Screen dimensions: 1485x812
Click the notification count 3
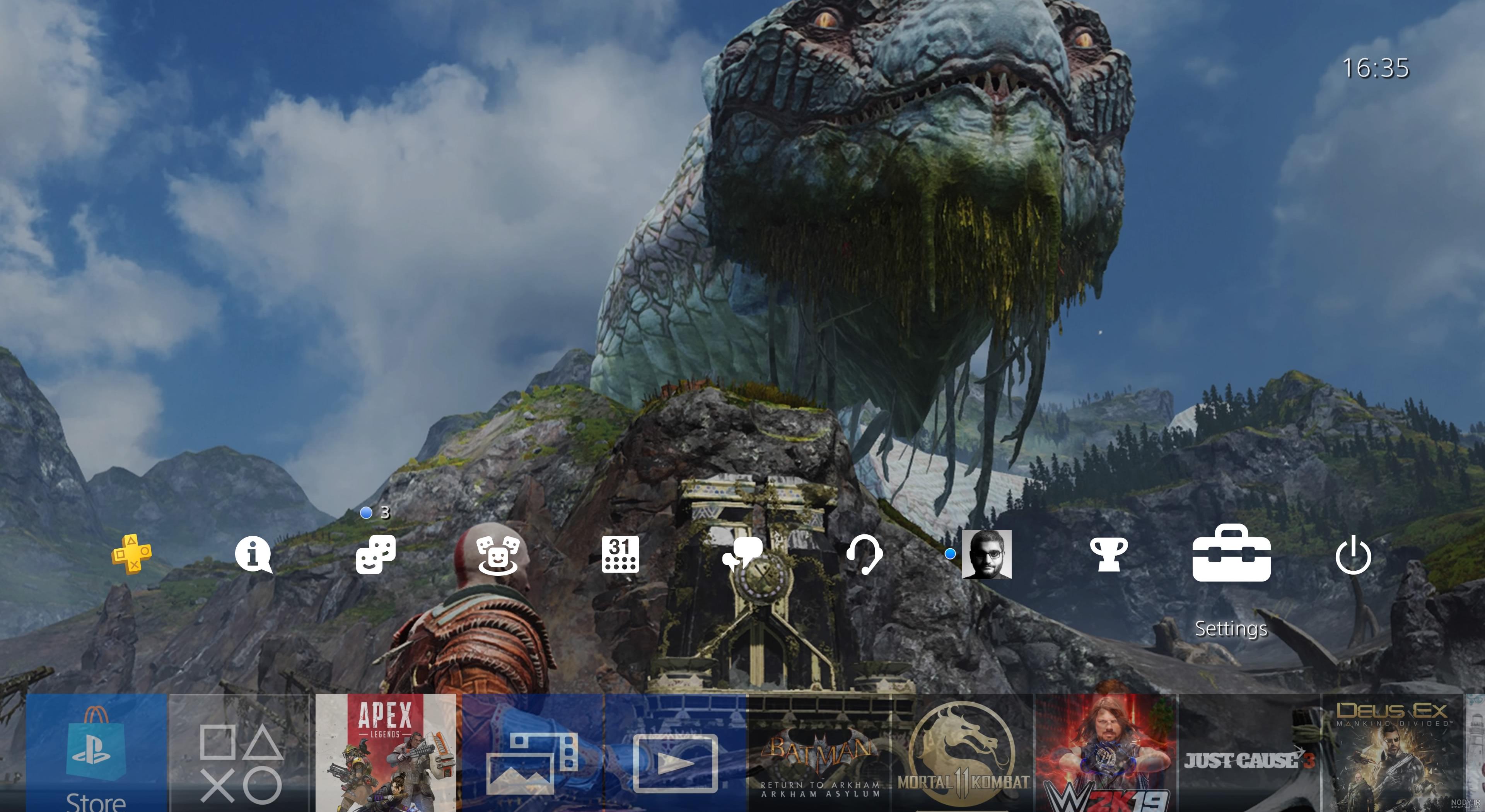[x=385, y=512]
